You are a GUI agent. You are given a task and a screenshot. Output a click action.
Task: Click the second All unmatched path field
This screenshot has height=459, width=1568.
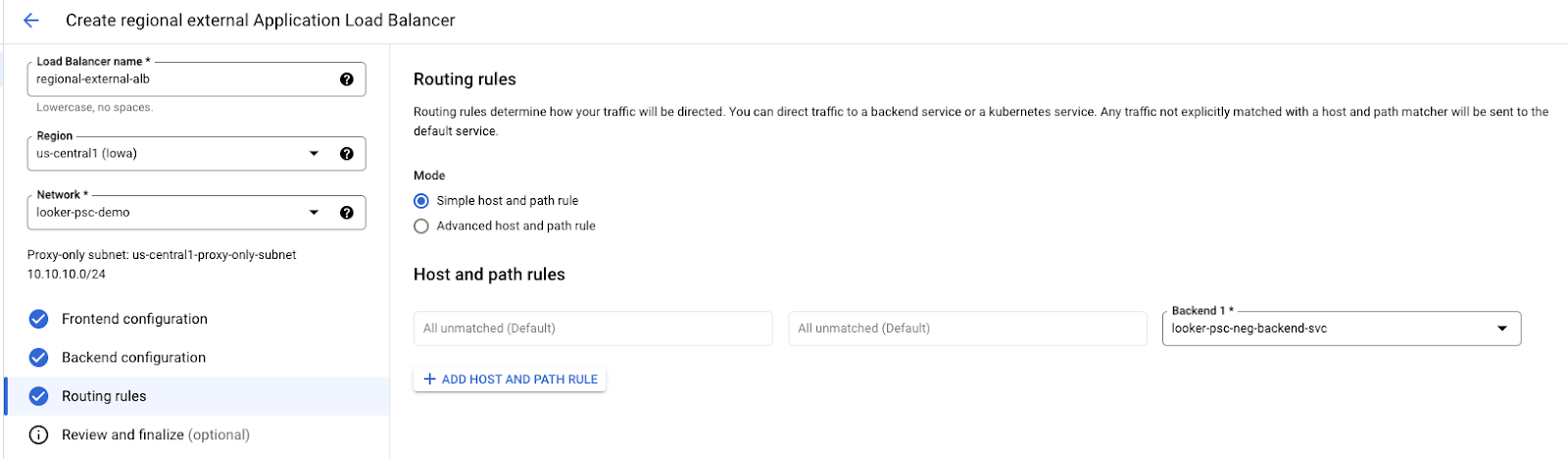coord(966,329)
